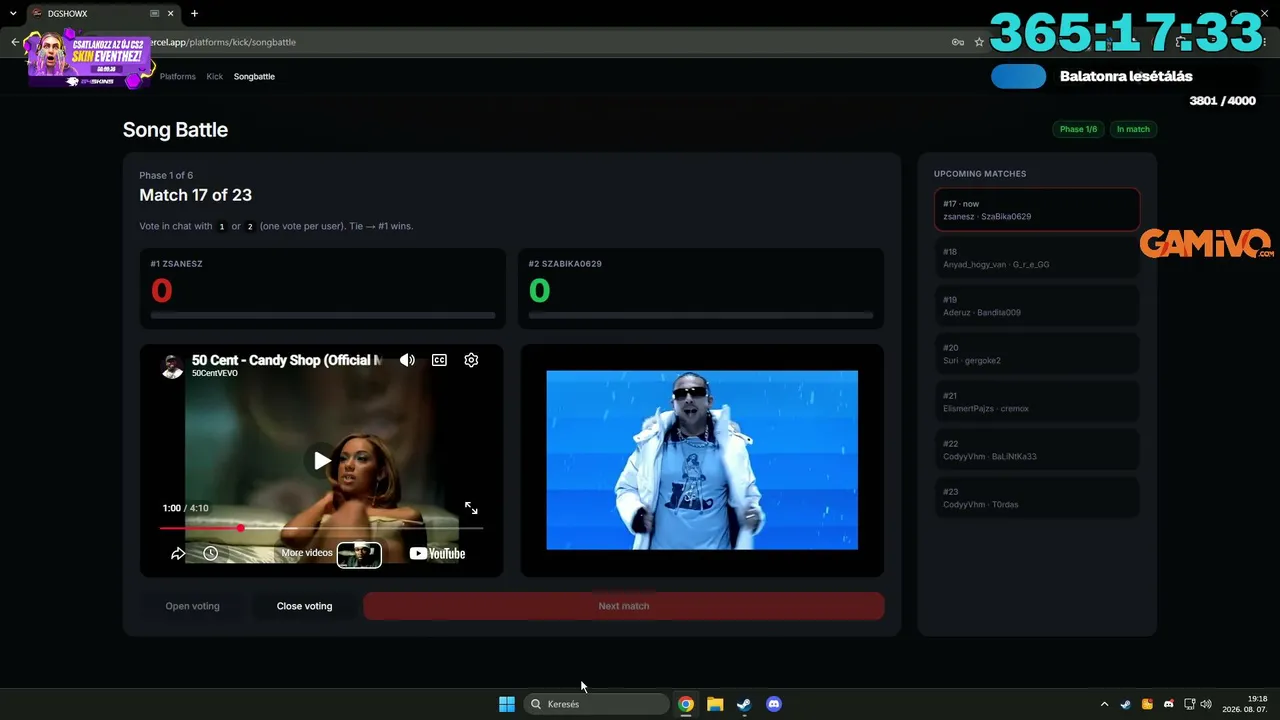Enter fullscreen on the Candy Shop video

pos(471,508)
